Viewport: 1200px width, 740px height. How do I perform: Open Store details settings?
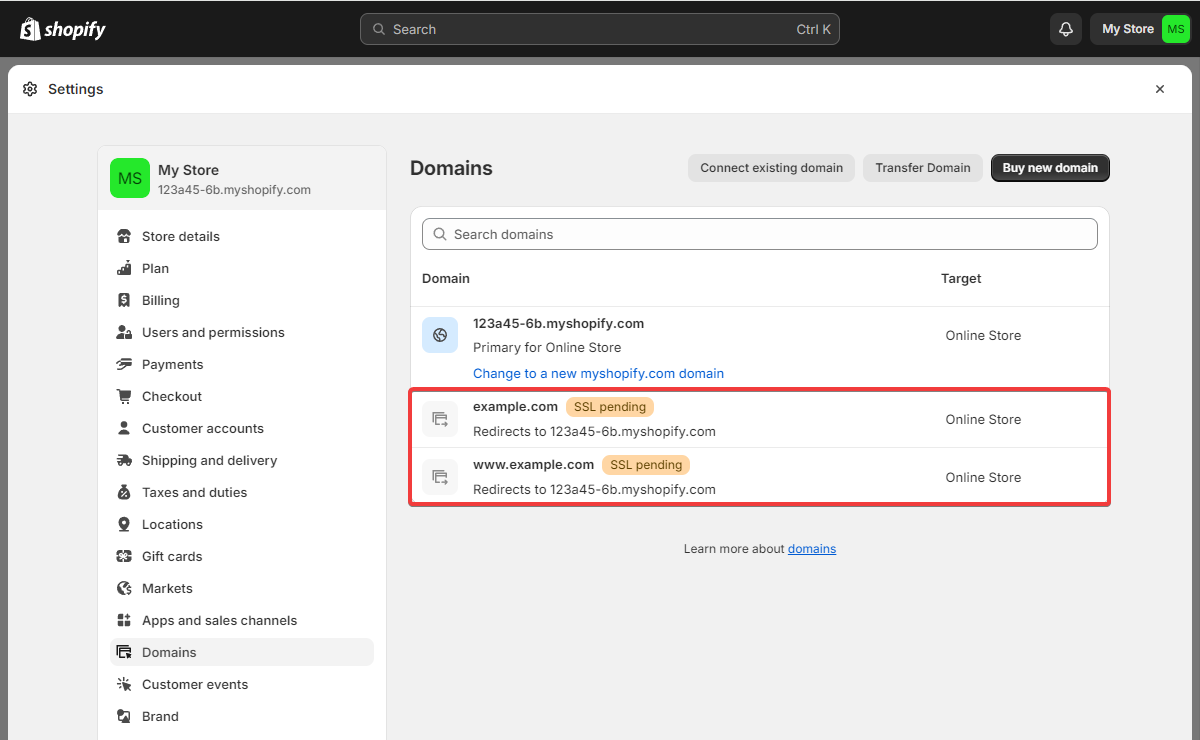180,236
